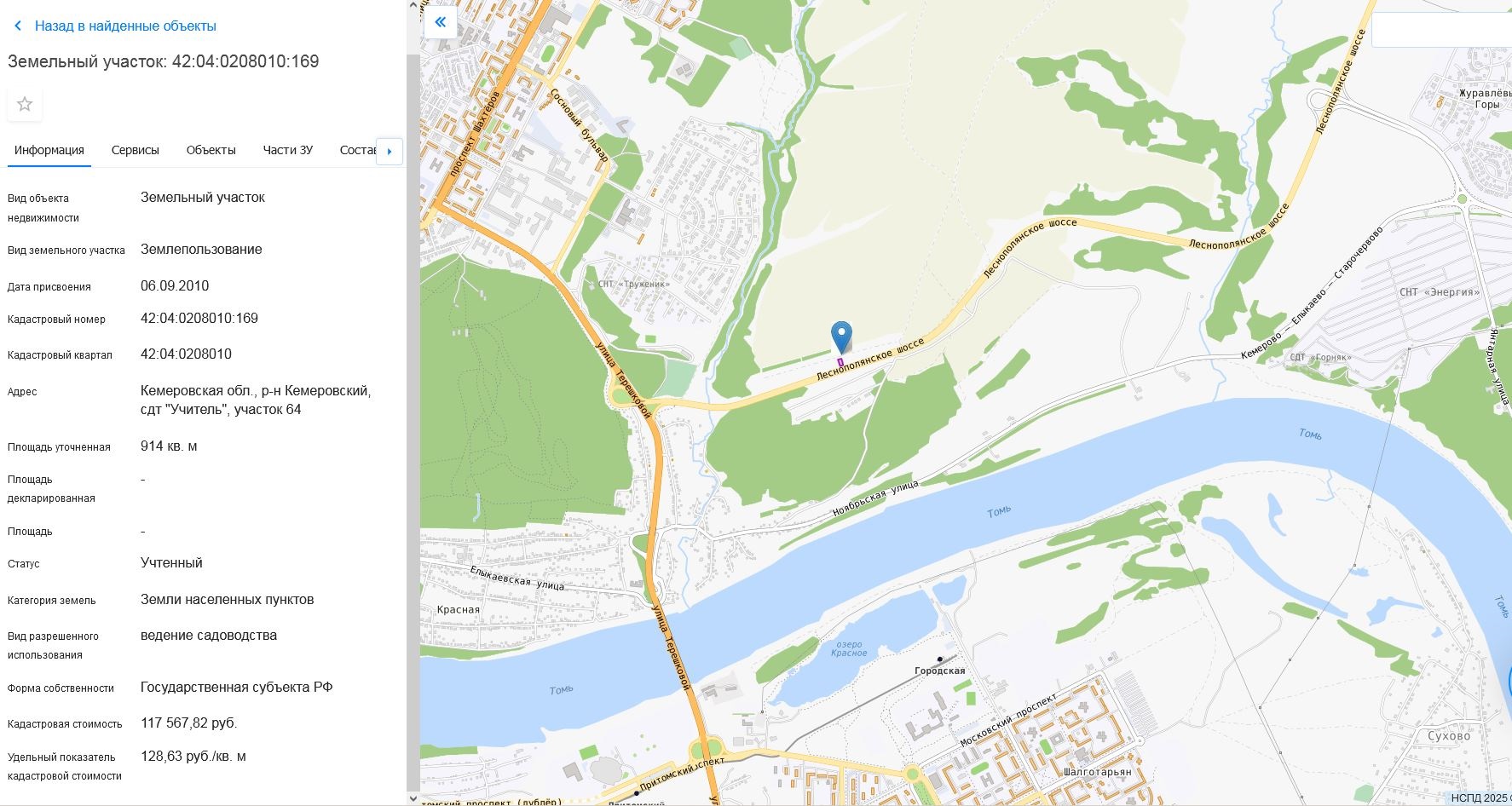Add parcel to favorites with star icon
The width and height of the screenshot is (1512, 806).
25,104
